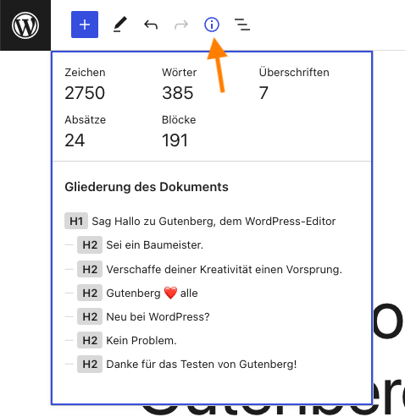Click the WordPress logo icon
Viewport: 405px width, 417px height.
point(25,25)
